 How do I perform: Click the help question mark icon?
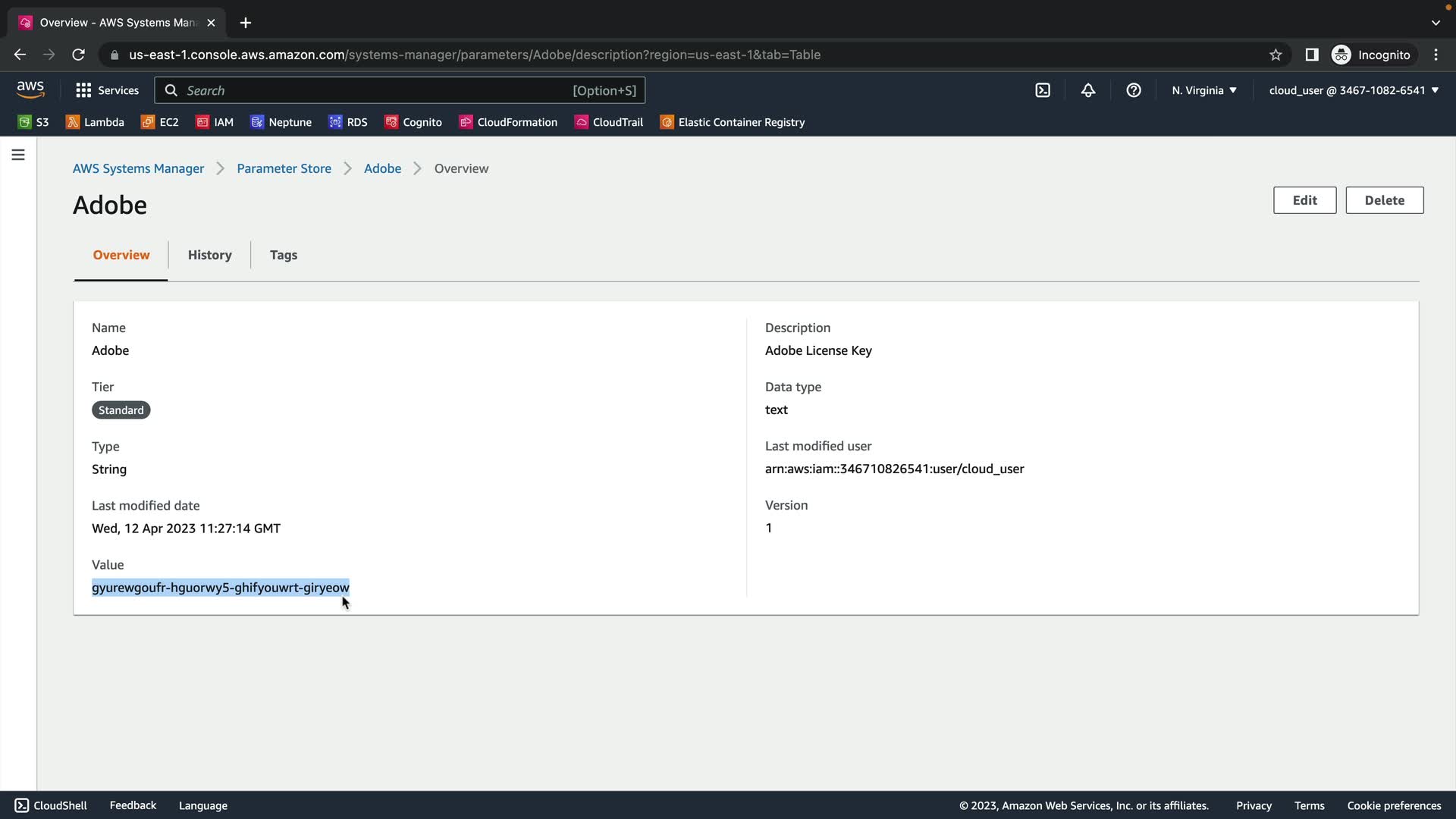(x=1134, y=90)
